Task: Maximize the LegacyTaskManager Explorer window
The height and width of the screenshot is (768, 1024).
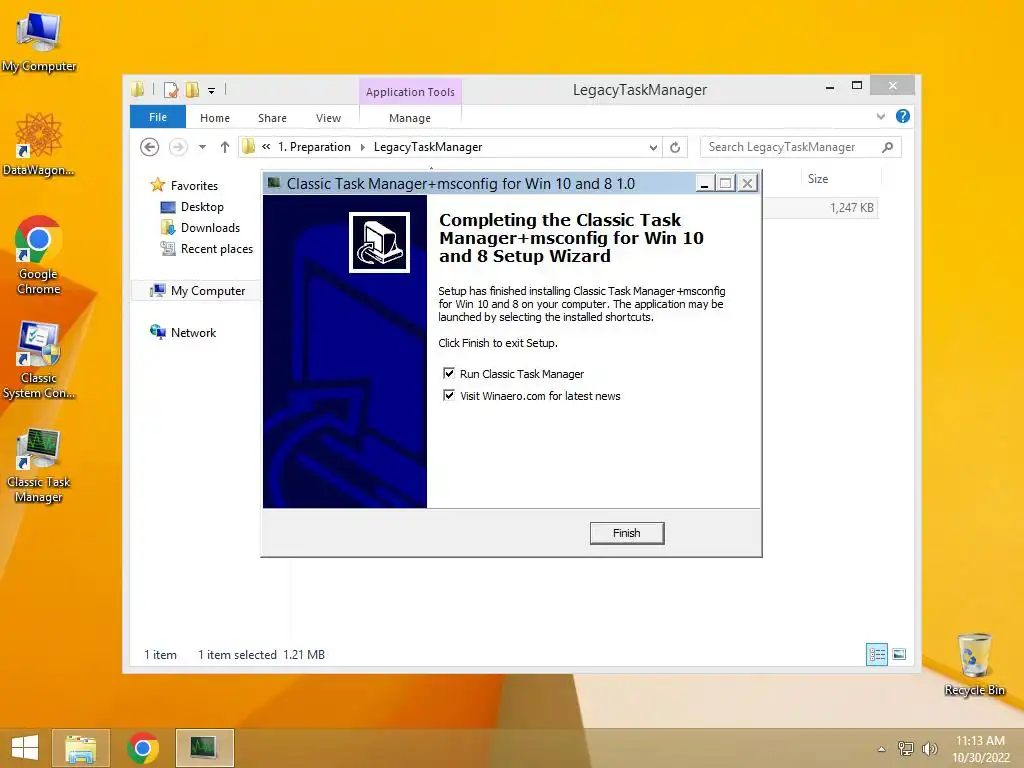Action: pos(857,86)
